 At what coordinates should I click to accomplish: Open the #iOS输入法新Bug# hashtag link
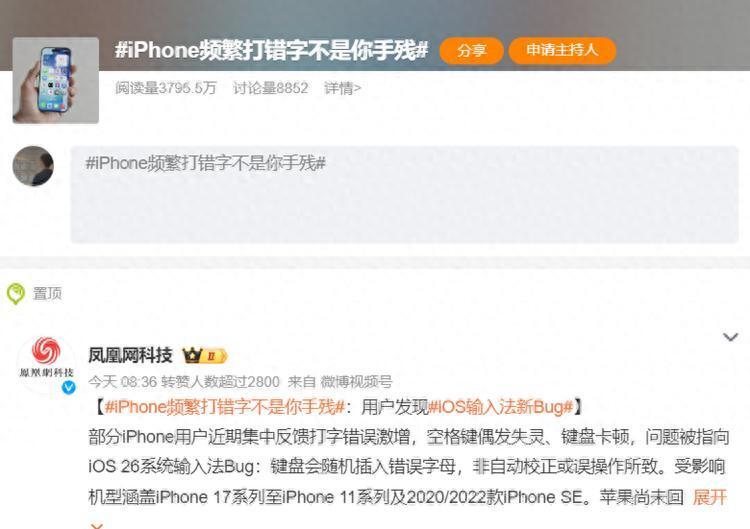click(x=501, y=407)
